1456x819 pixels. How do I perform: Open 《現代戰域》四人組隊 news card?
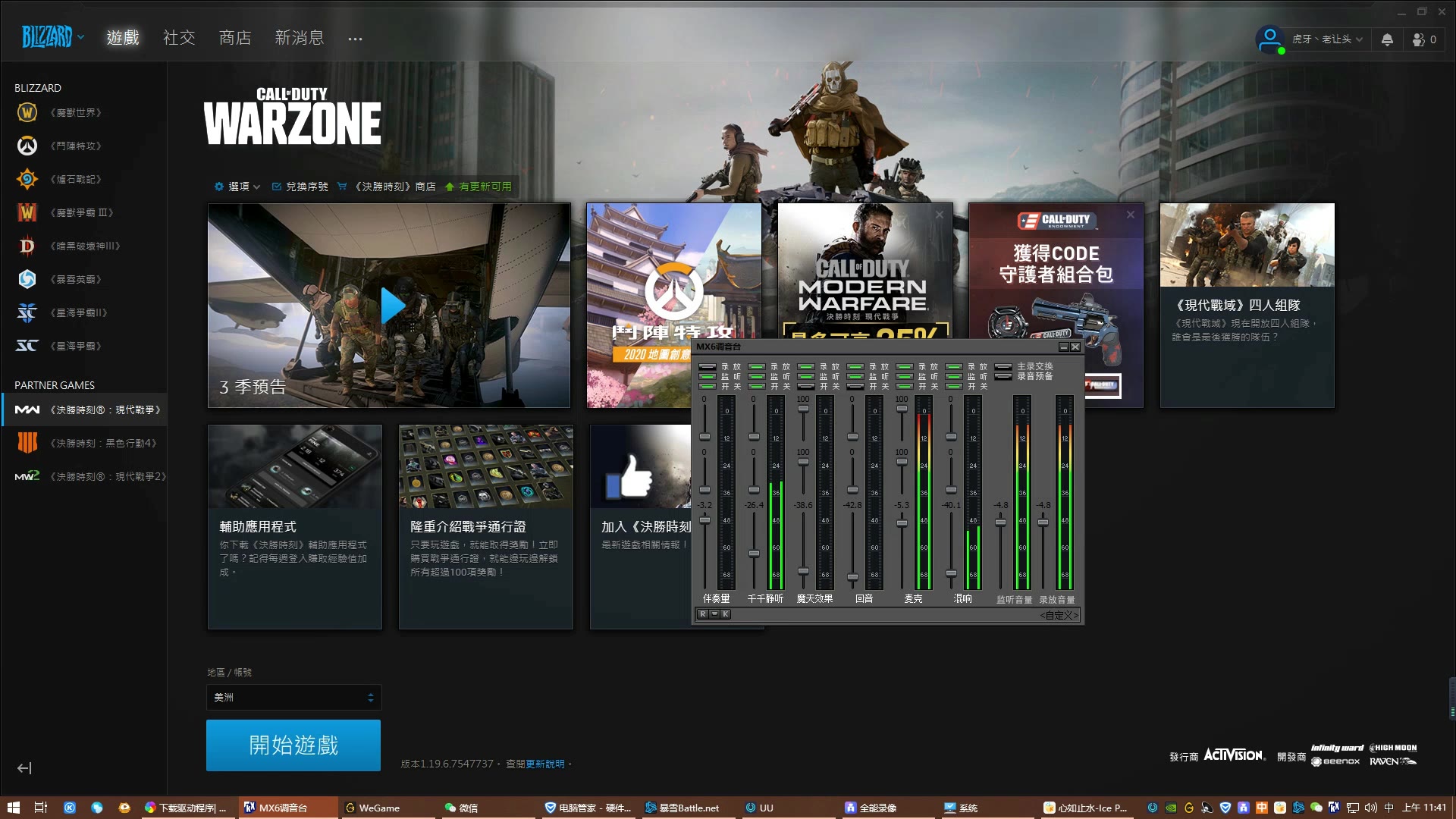1247,306
